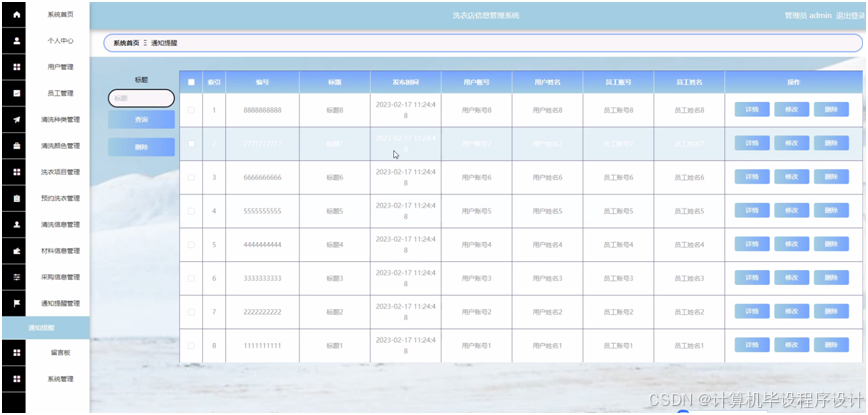Go to 系统首页 in the breadcrumb
This screenshot has height=415, width=868.
(126, 43)
